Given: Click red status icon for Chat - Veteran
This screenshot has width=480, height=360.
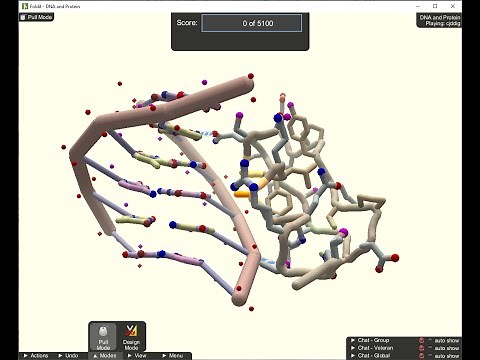Looking at the screenshot, I should point(421,348).
